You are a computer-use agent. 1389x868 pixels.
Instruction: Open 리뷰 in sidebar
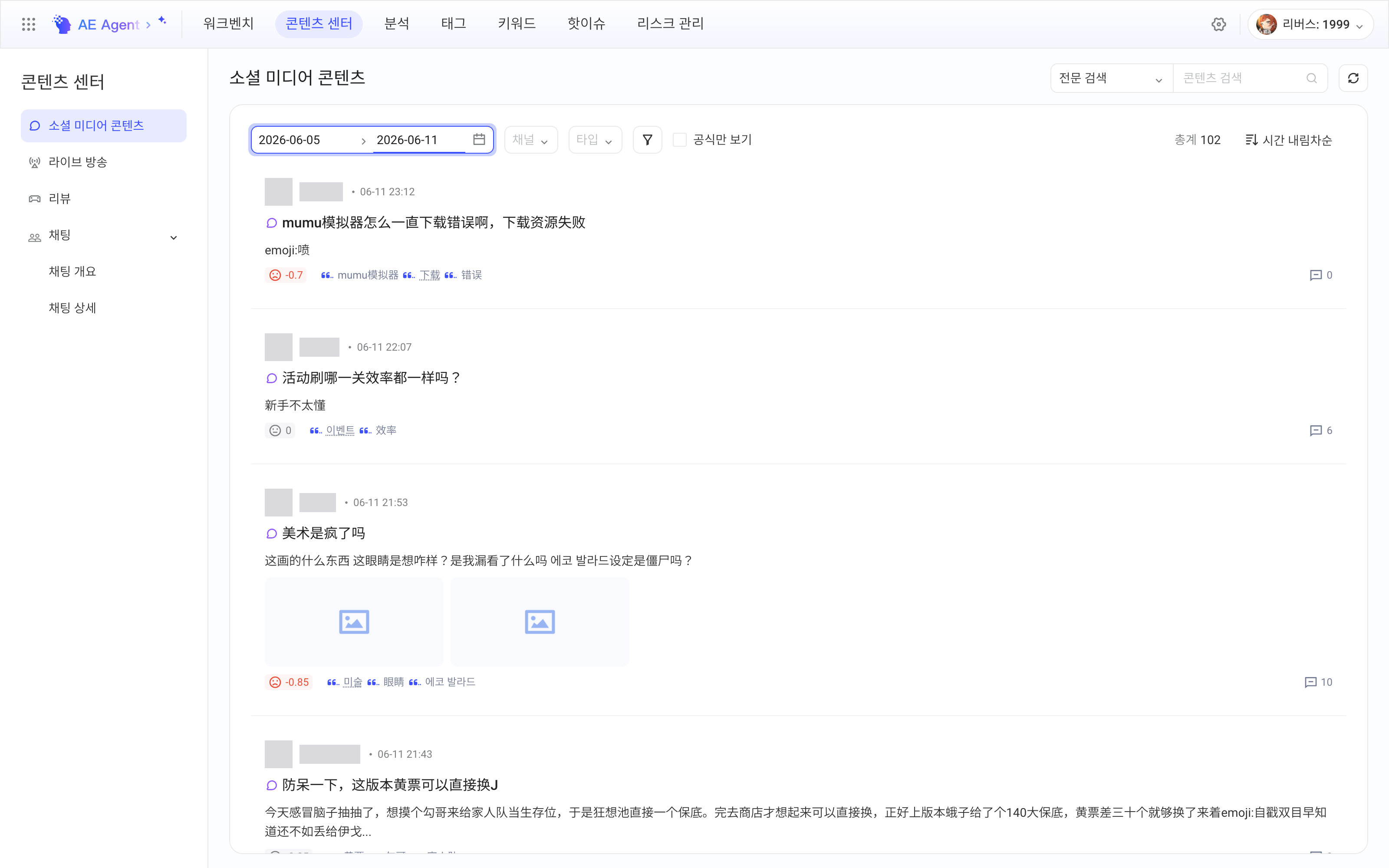[104, 199]
